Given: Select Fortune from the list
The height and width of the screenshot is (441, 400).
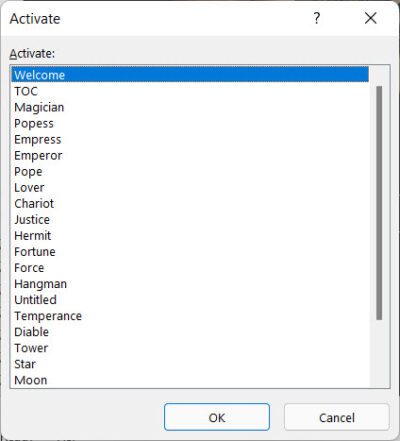Looking at the screenshot, I should pyautogui.click(x=190, y=251).
